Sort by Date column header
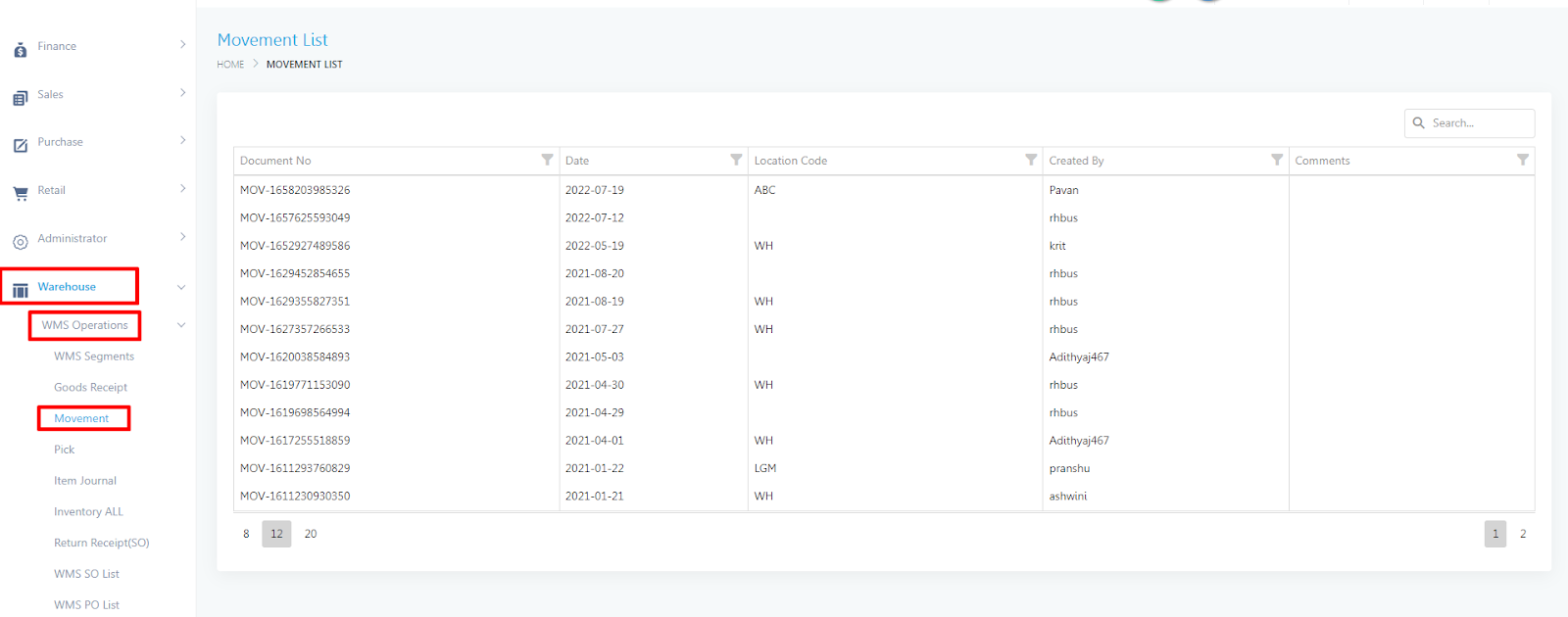 (577, 161)
